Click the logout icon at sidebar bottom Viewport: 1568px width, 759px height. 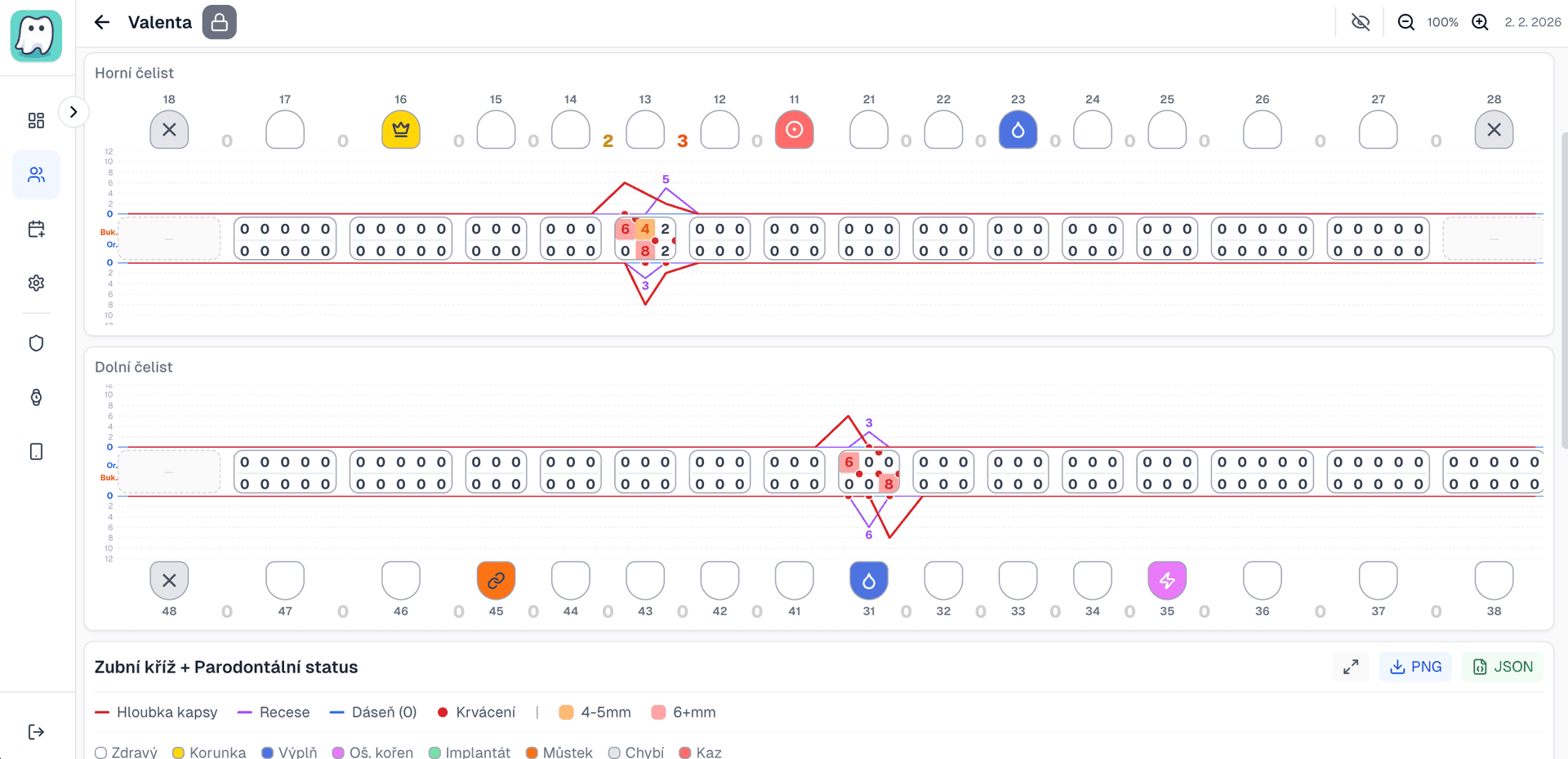(x=36, y=732)
